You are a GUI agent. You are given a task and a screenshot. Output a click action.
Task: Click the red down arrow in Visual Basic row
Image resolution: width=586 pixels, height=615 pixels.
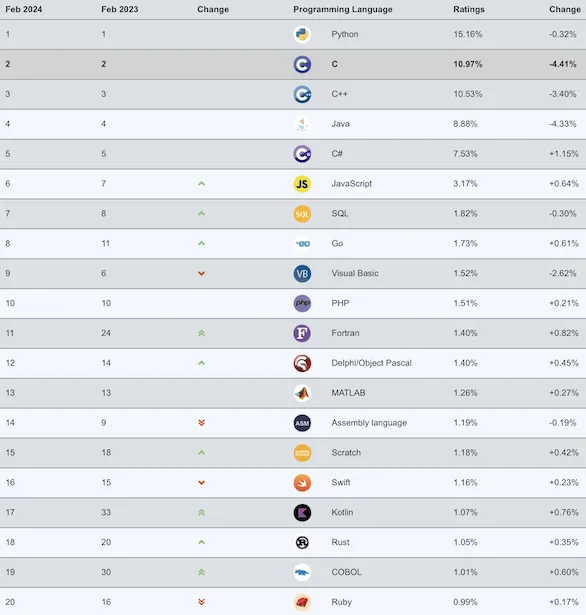(x=201, y=273)
